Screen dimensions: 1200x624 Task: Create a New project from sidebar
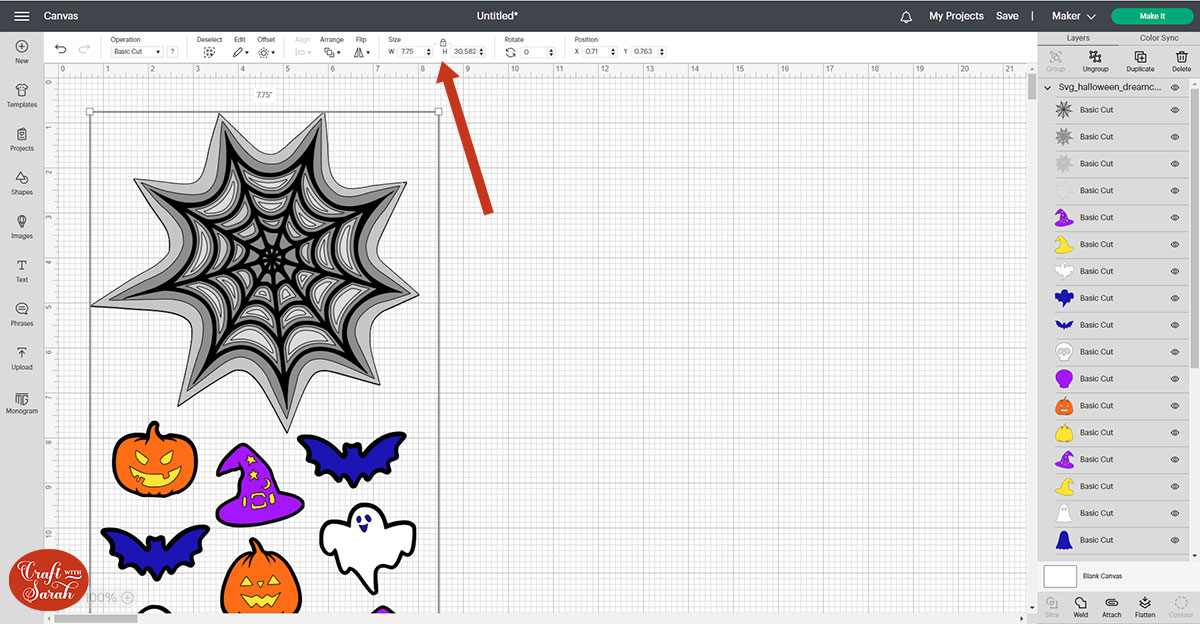(x=22, y=51)
